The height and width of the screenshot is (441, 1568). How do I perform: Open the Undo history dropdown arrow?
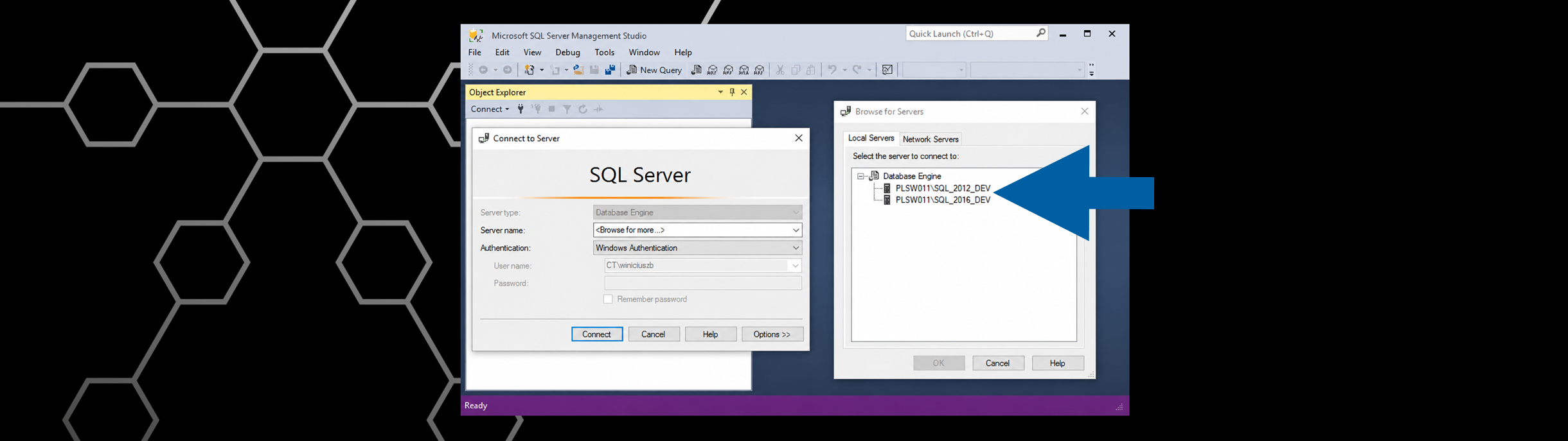[x=844, y=70]
